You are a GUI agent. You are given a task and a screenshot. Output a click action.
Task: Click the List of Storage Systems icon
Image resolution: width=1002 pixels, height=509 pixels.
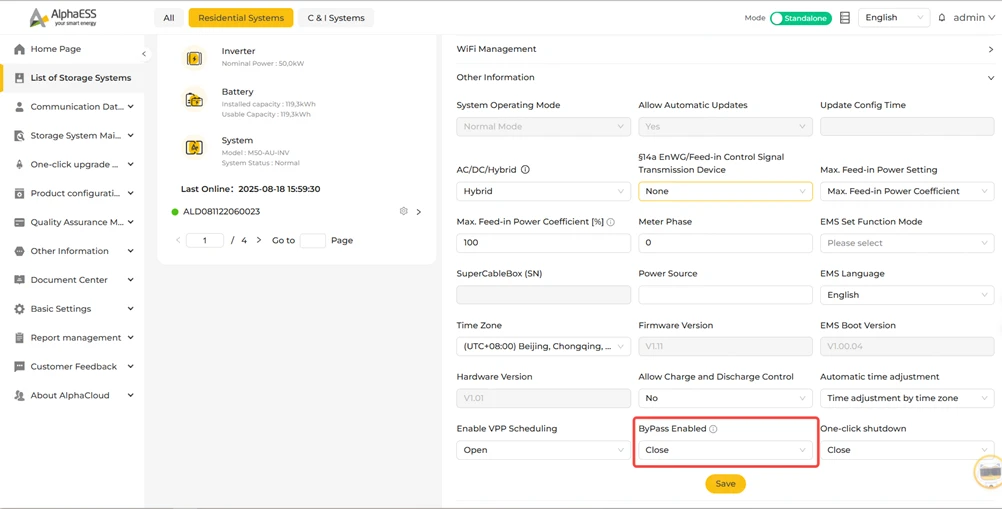coord(19,78)
